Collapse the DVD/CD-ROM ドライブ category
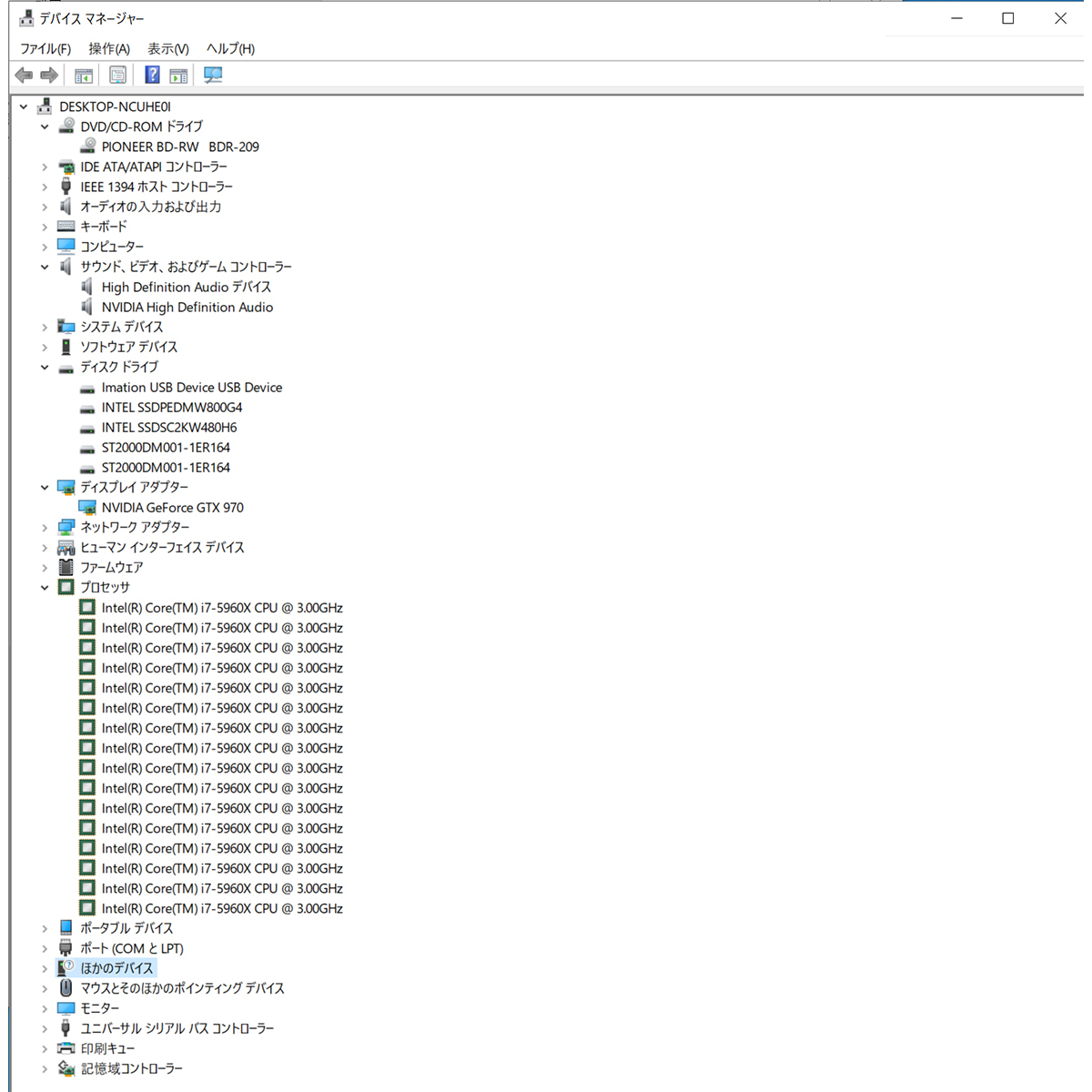The height and width of the screenshot is (1092, 1092). (x=45, y=126)
